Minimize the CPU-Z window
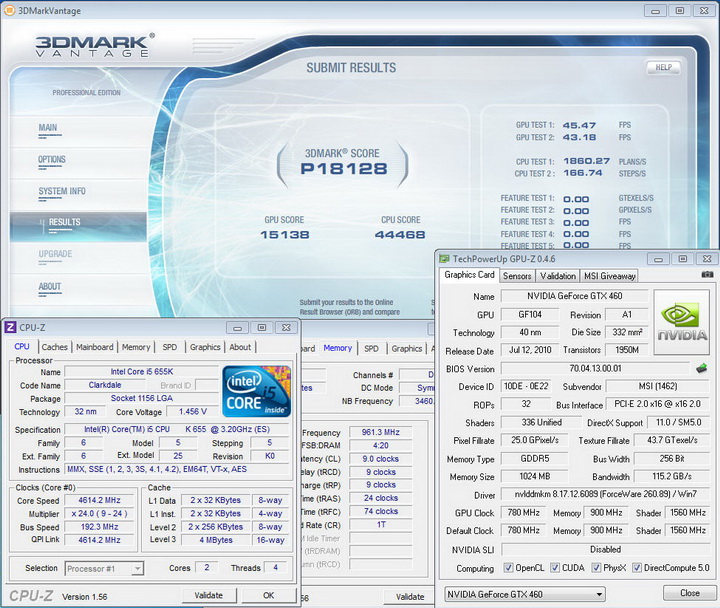720x608 pixels. click(237, 328)
